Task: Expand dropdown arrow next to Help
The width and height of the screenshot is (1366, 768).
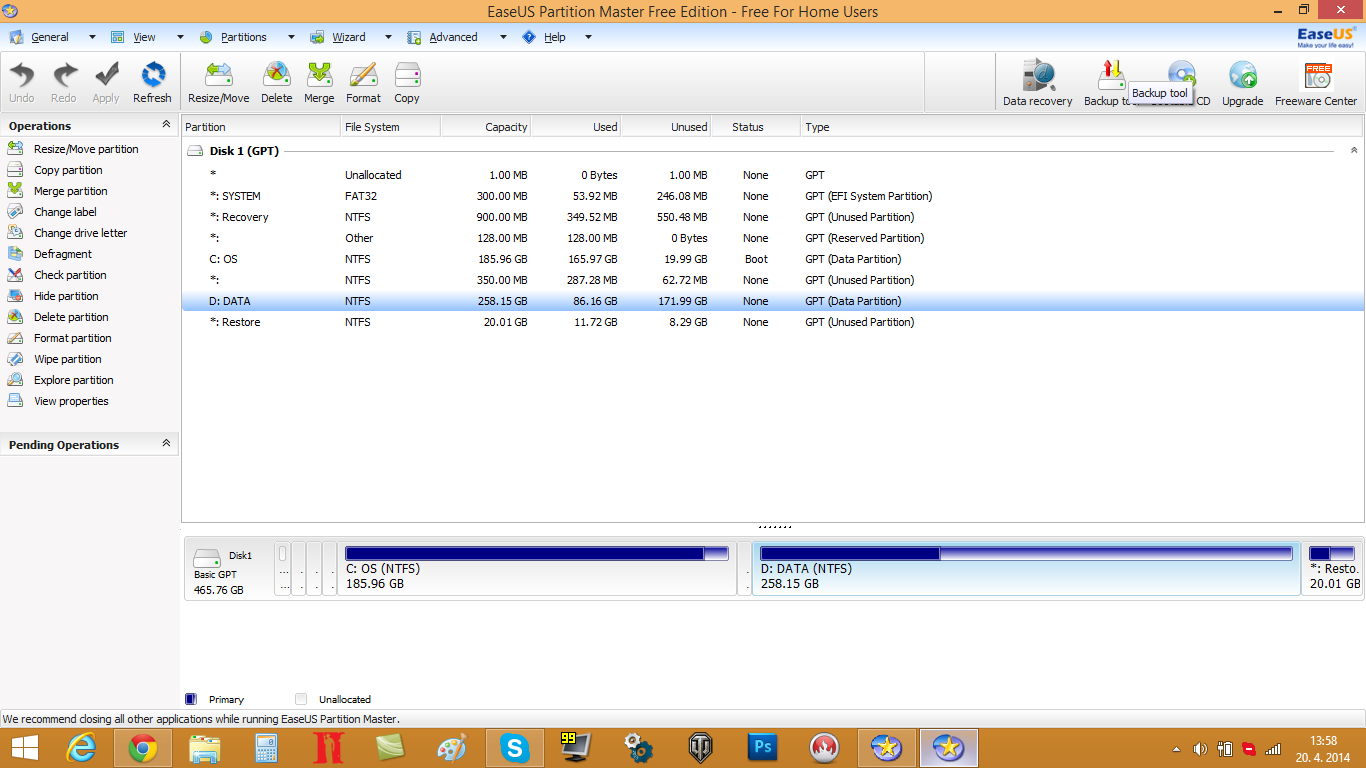Action: click(x=588, y=37)
